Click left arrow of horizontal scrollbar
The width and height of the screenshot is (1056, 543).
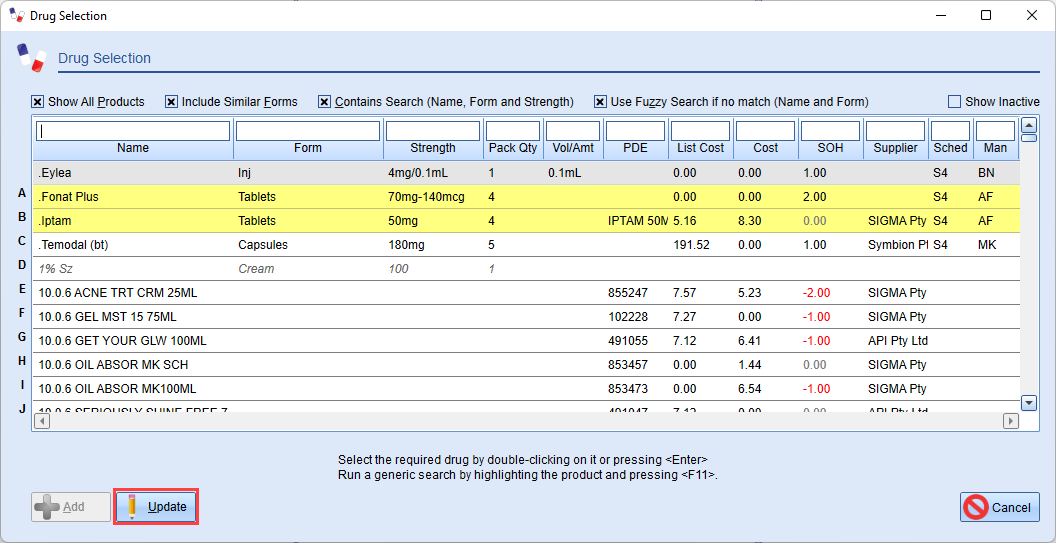pos(41,421)
